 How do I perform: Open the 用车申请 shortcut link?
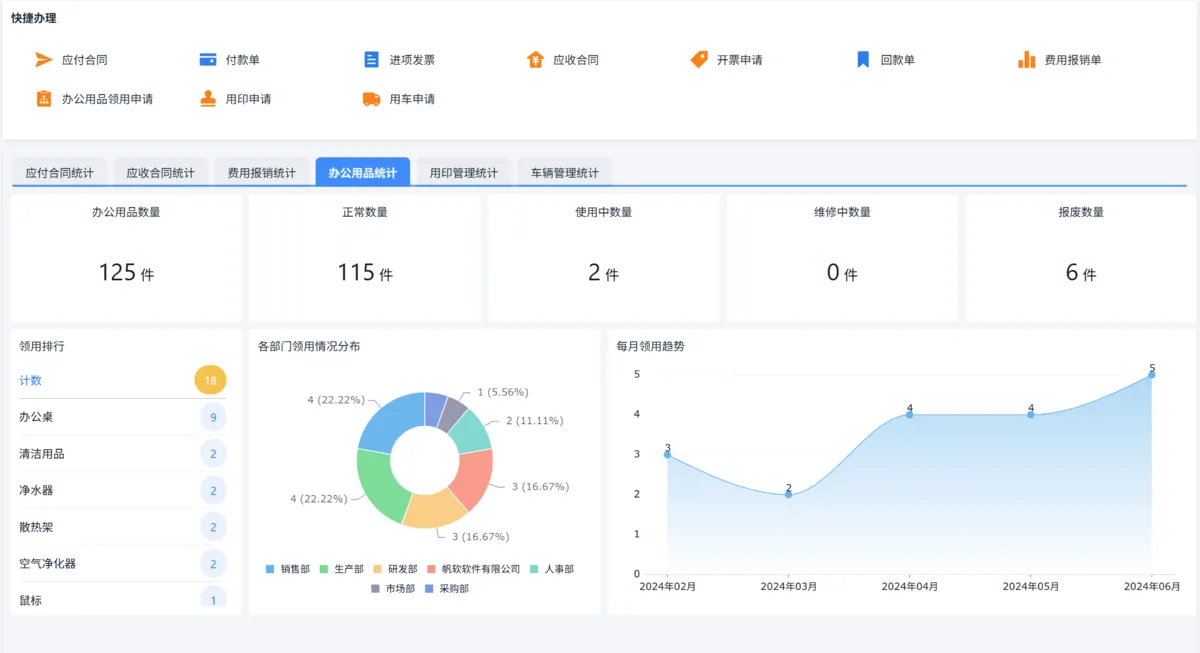(412, 99)
